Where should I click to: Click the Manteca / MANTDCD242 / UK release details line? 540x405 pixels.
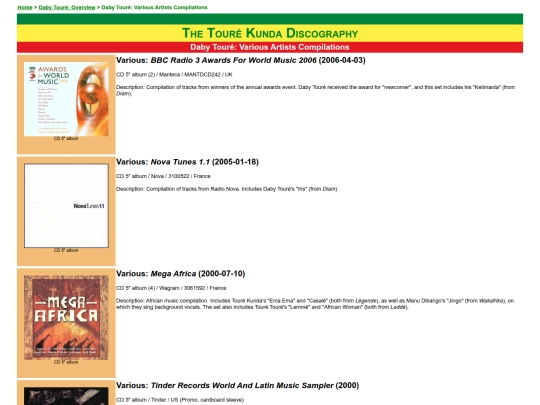coord(174,74)
